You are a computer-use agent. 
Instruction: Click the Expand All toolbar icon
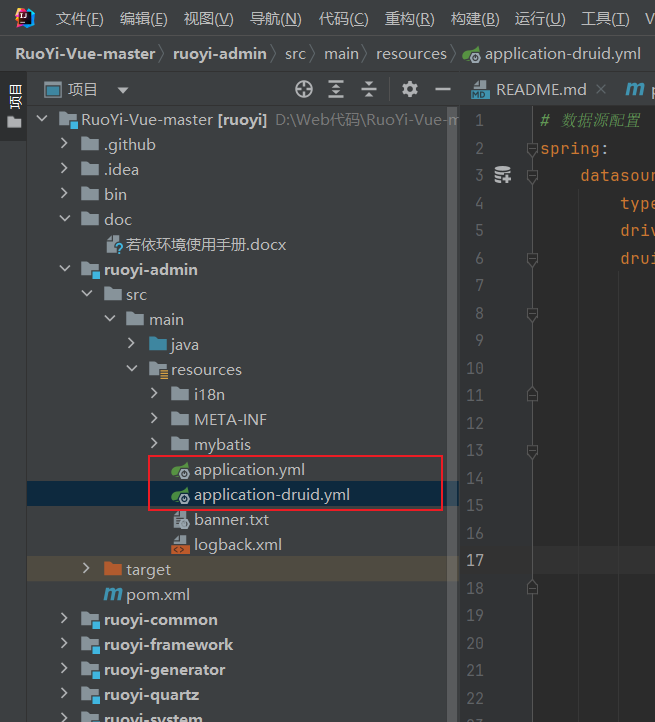click(336, 89)
